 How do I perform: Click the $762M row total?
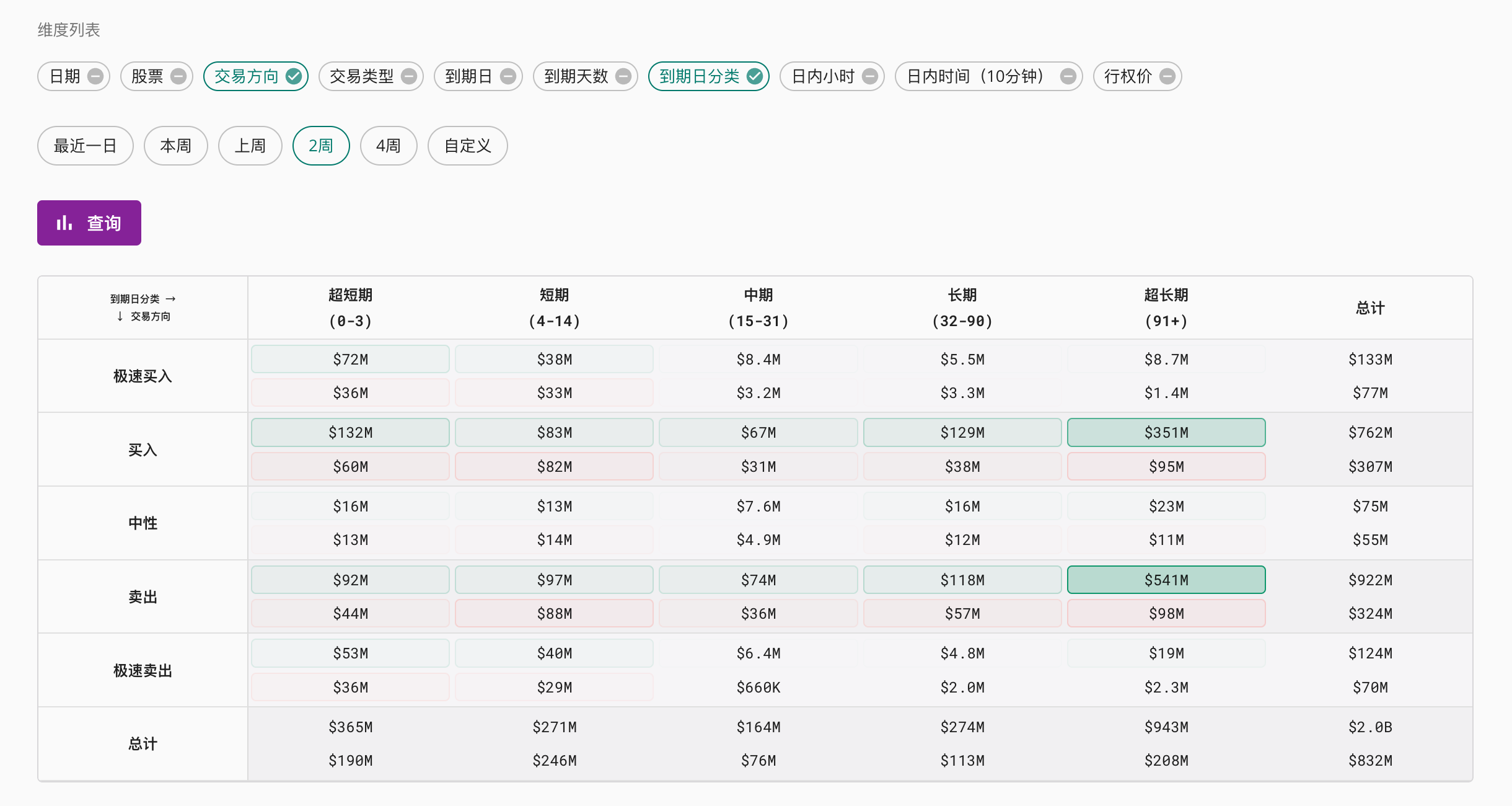coord(1370,432)
